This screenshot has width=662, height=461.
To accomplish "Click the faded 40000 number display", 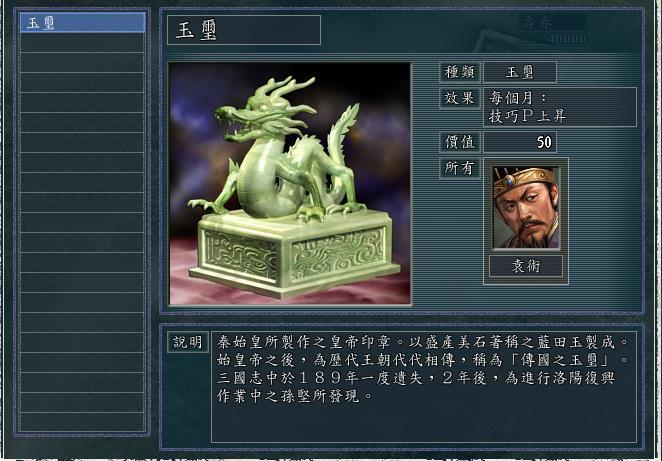I will click(x=567, y=39).
